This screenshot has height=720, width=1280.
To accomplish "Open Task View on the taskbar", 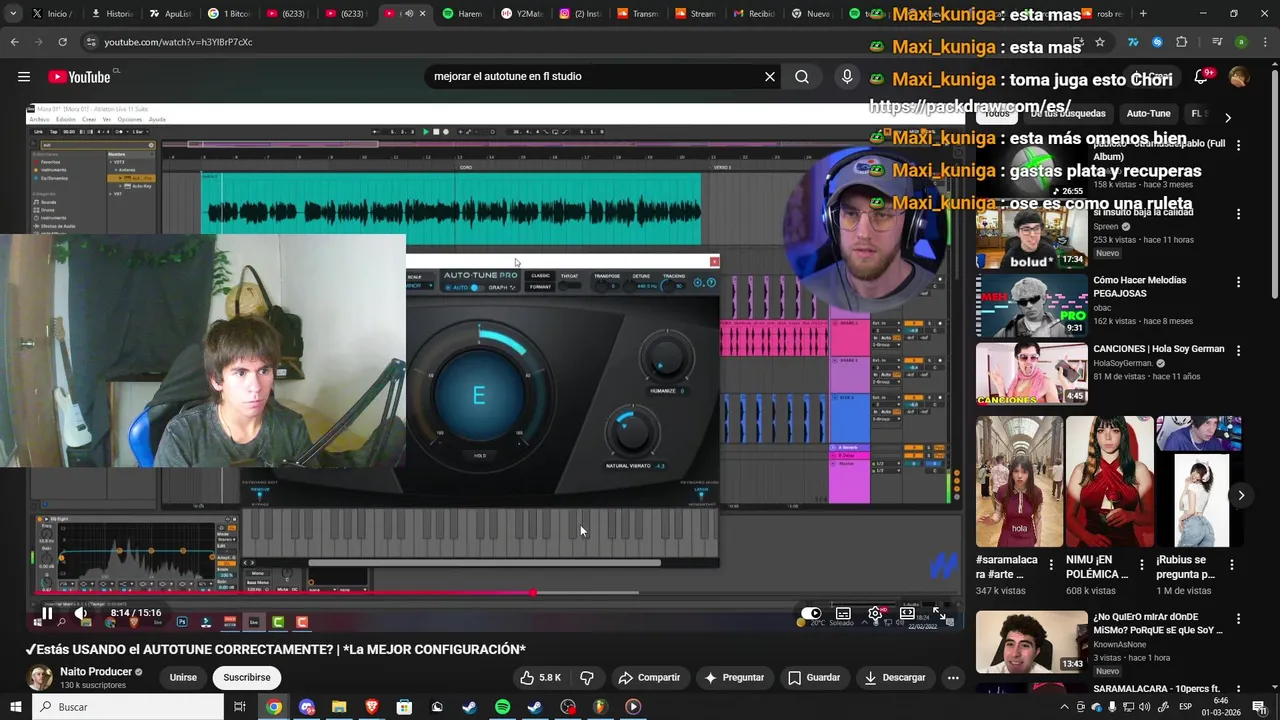I will (x=240, y=707).
